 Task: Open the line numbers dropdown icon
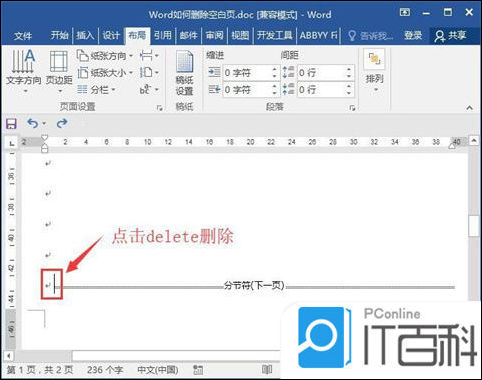(x=149, y=72)
